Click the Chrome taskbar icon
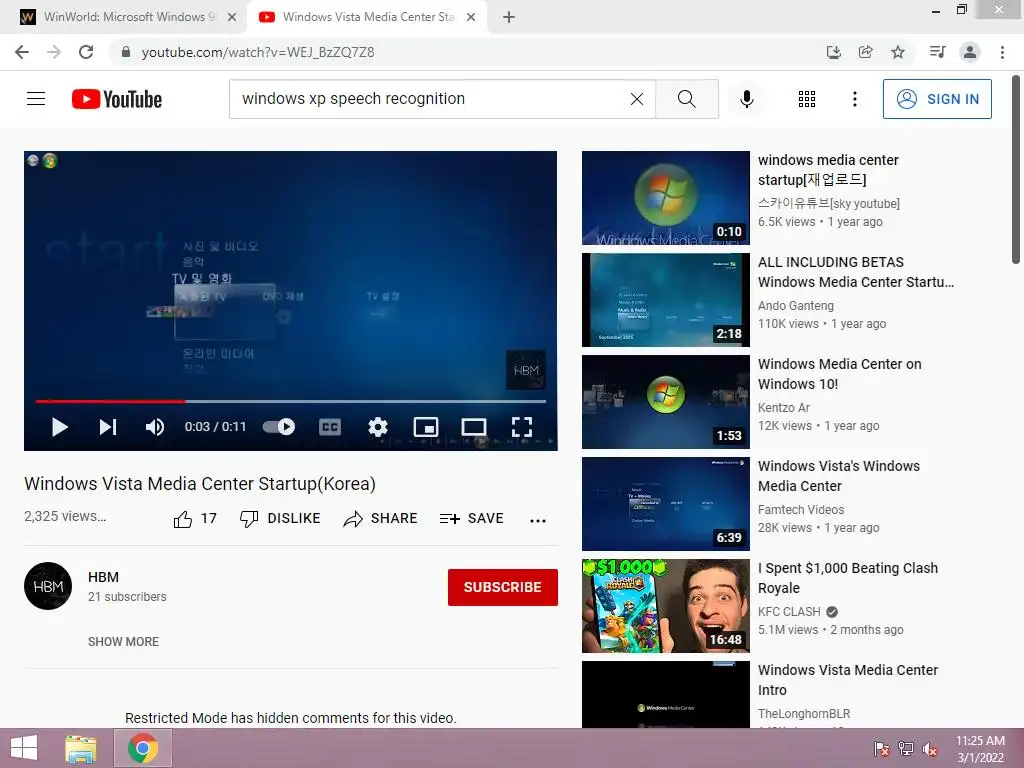1024x768 pixels. [143, 748]
